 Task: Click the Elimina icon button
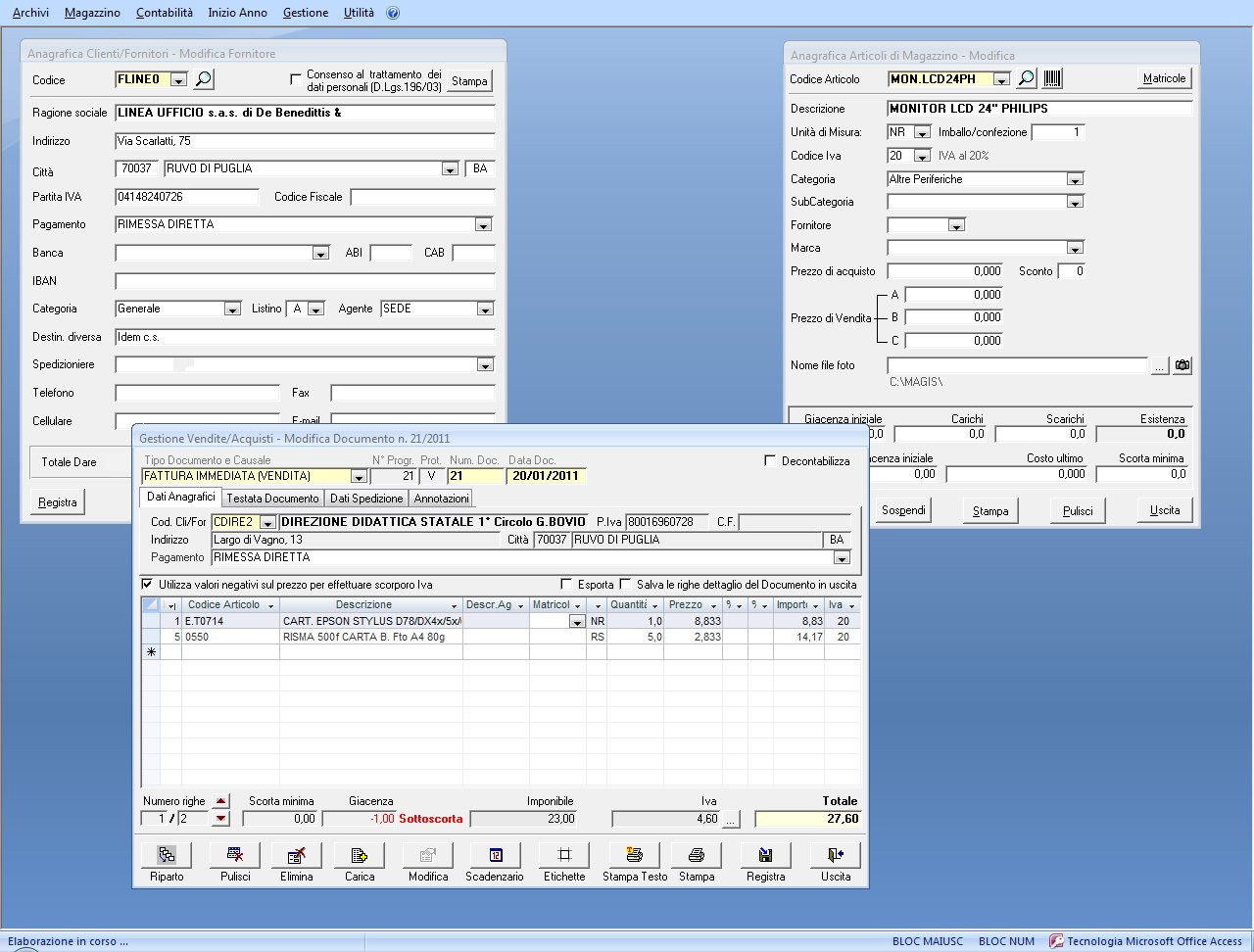point(297,855)
